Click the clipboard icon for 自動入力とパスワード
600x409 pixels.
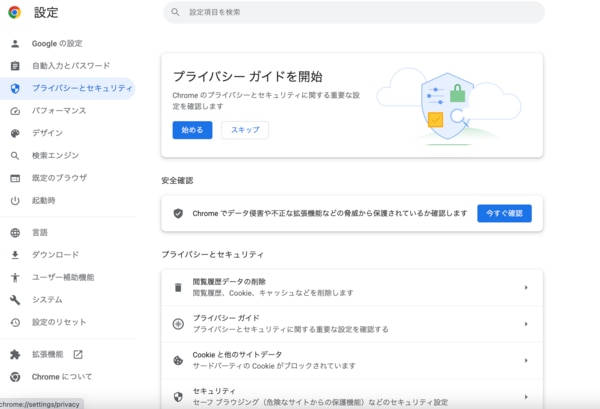pyautogui.click(x=15, y=66)
